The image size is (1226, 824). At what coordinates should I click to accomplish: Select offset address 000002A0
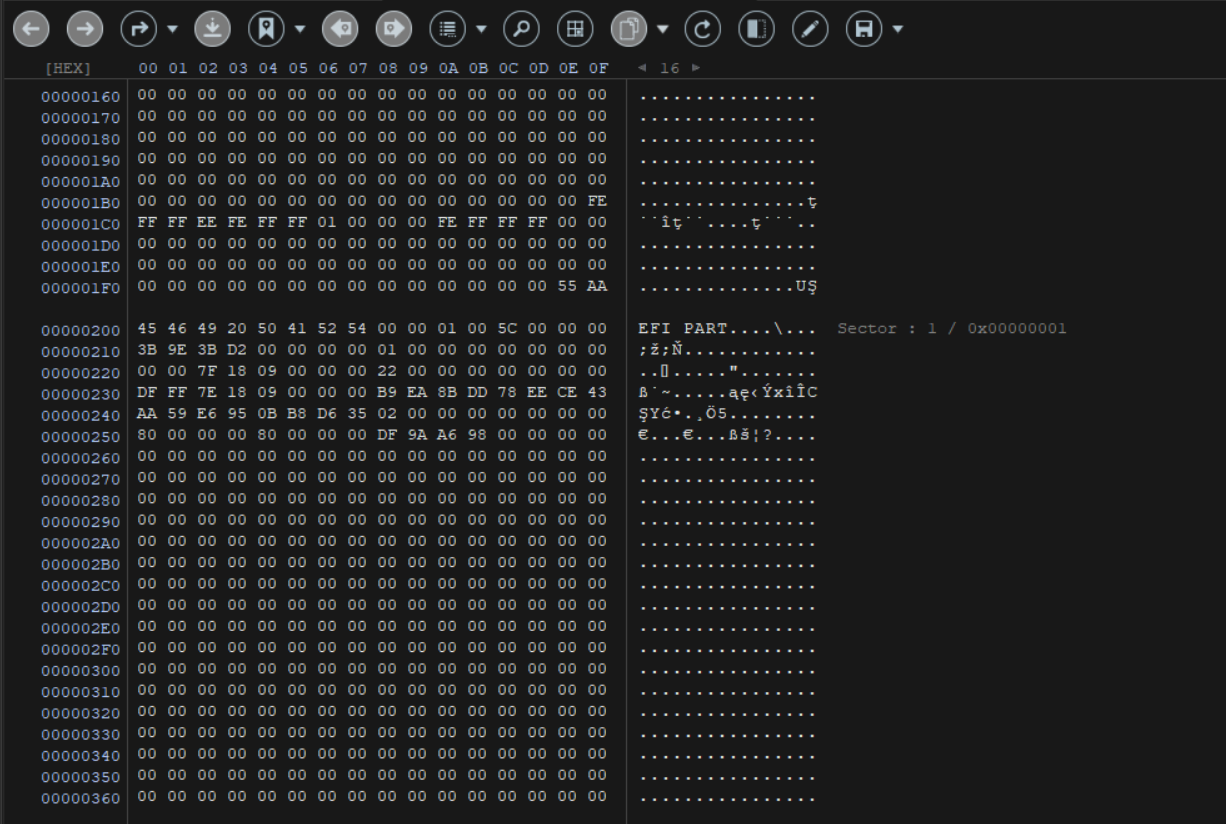[x=80, y=543]
